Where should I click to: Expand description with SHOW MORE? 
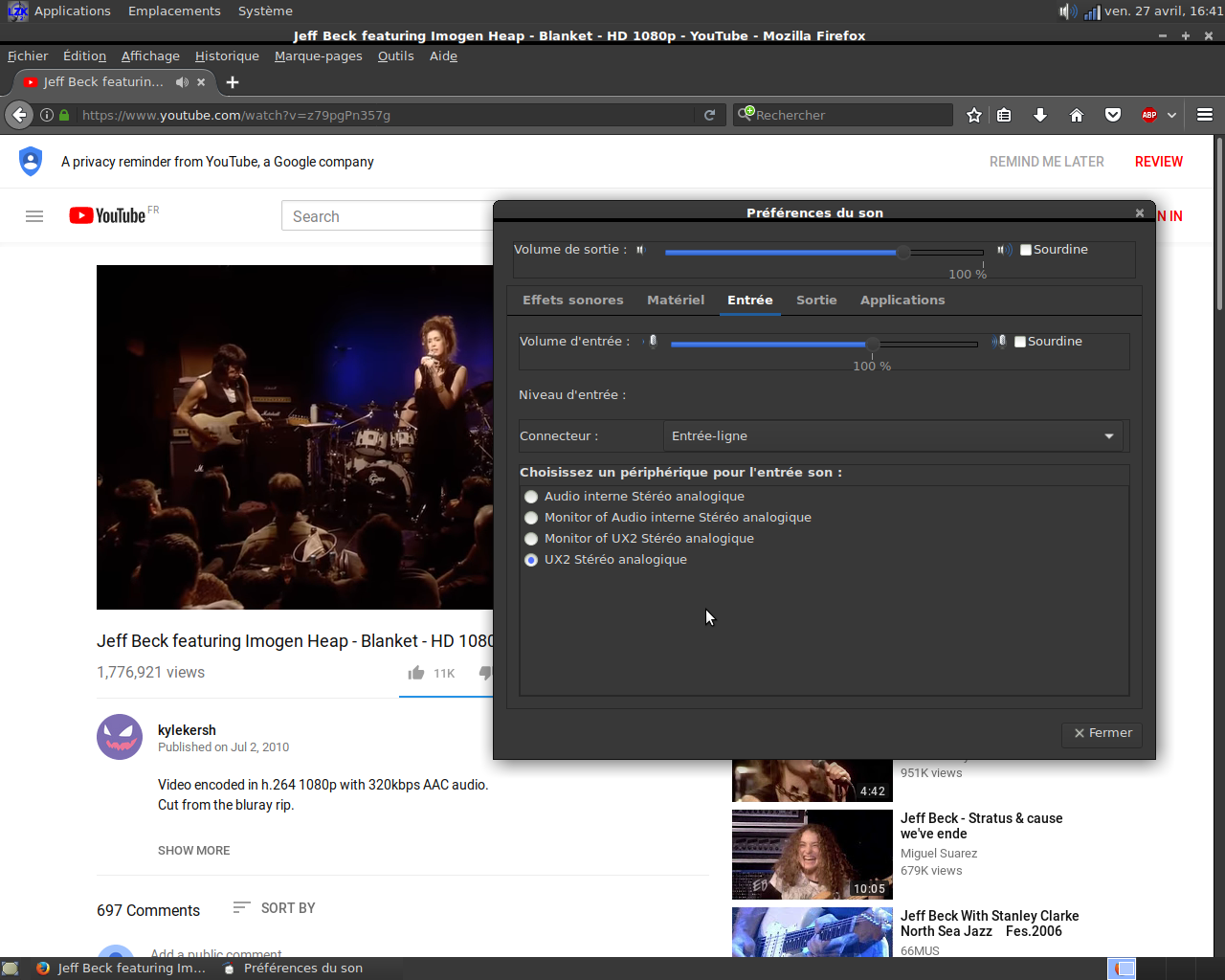[x=193, y=851]
